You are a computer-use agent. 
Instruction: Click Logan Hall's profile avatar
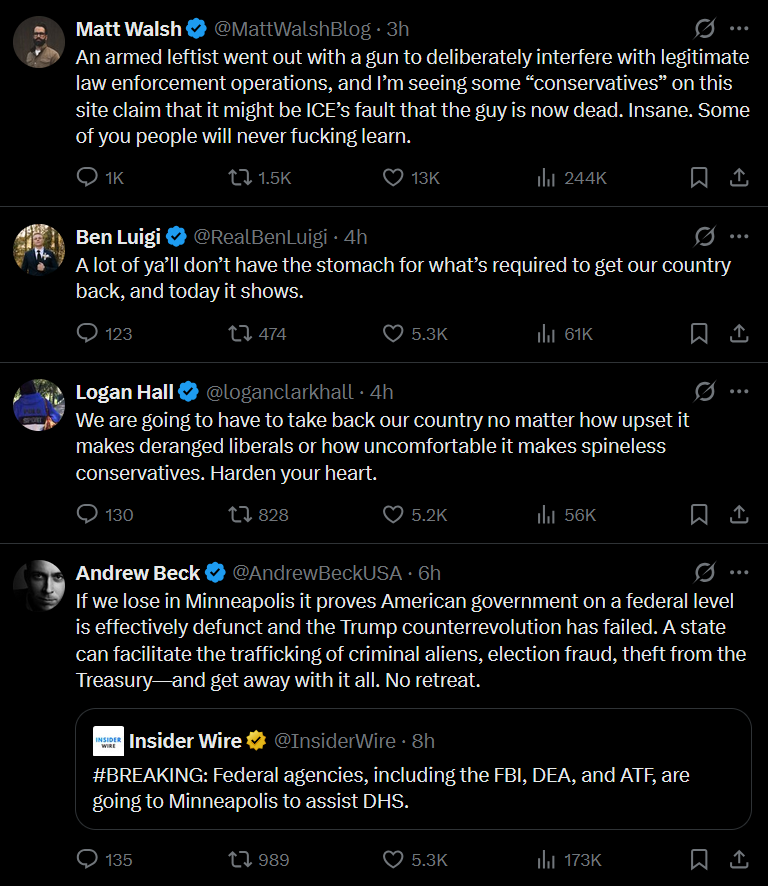(x=39, y=404)
